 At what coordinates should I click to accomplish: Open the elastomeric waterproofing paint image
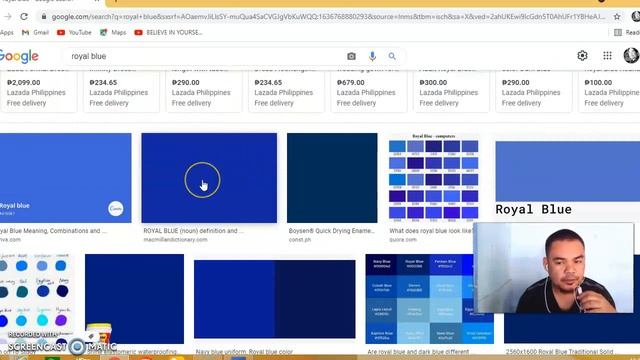pyautogui.click(x=134, y=299)
